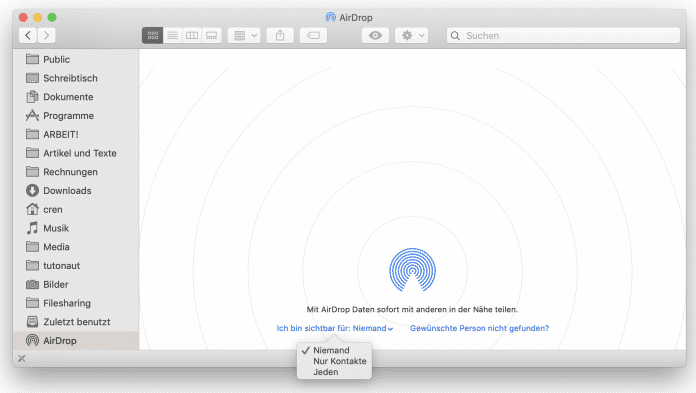The width and height of the screenshot is (696, 393).
Task: Click the Edit Tags toolbar icon
Action: tap(313, 36)
